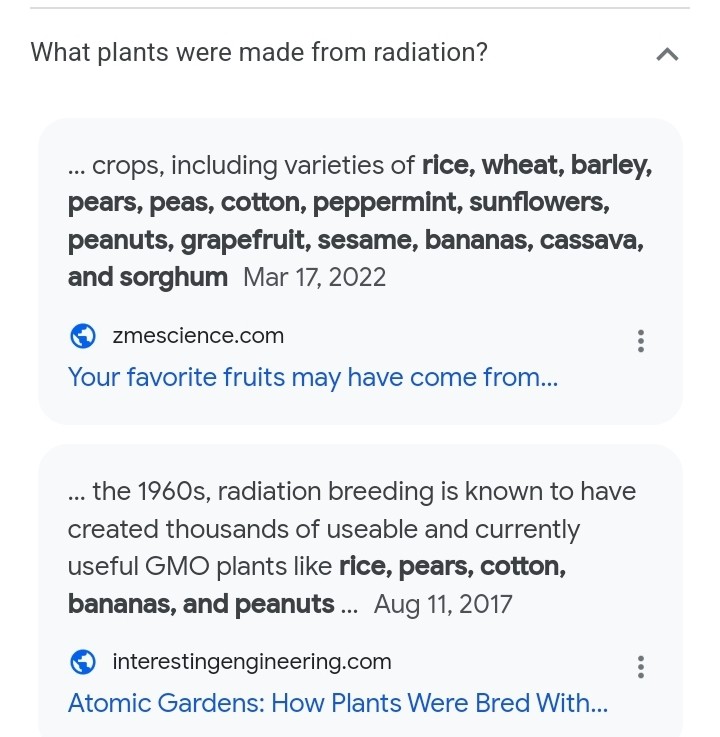
Task: Collapse the 'What plants were made from radiation?' chevron
Action: (x=667, y=55)
